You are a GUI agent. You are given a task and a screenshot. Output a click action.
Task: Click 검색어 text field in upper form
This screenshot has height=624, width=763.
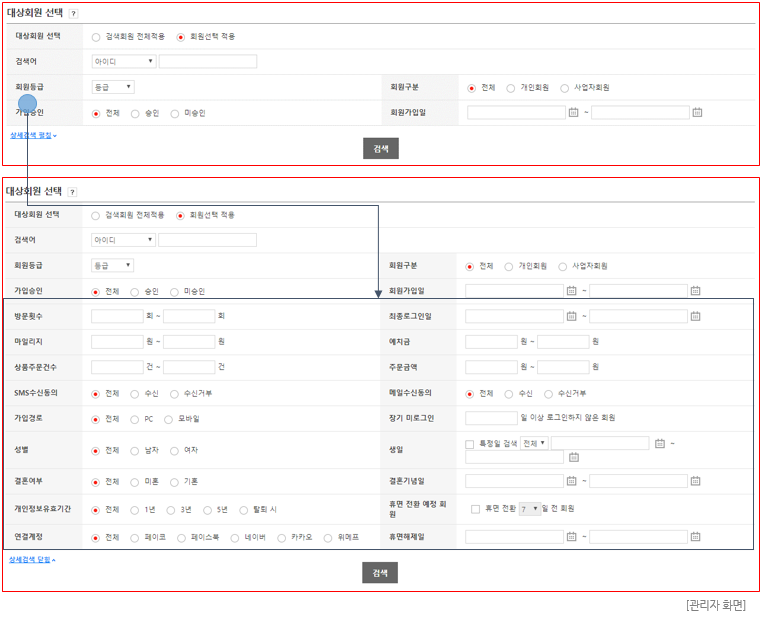(x=208, y=61)
